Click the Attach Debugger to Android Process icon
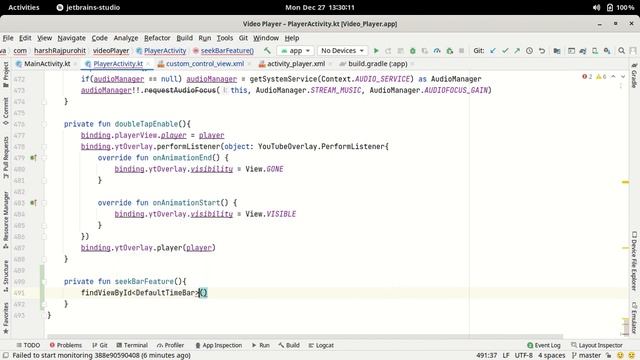 pos(449,51)
